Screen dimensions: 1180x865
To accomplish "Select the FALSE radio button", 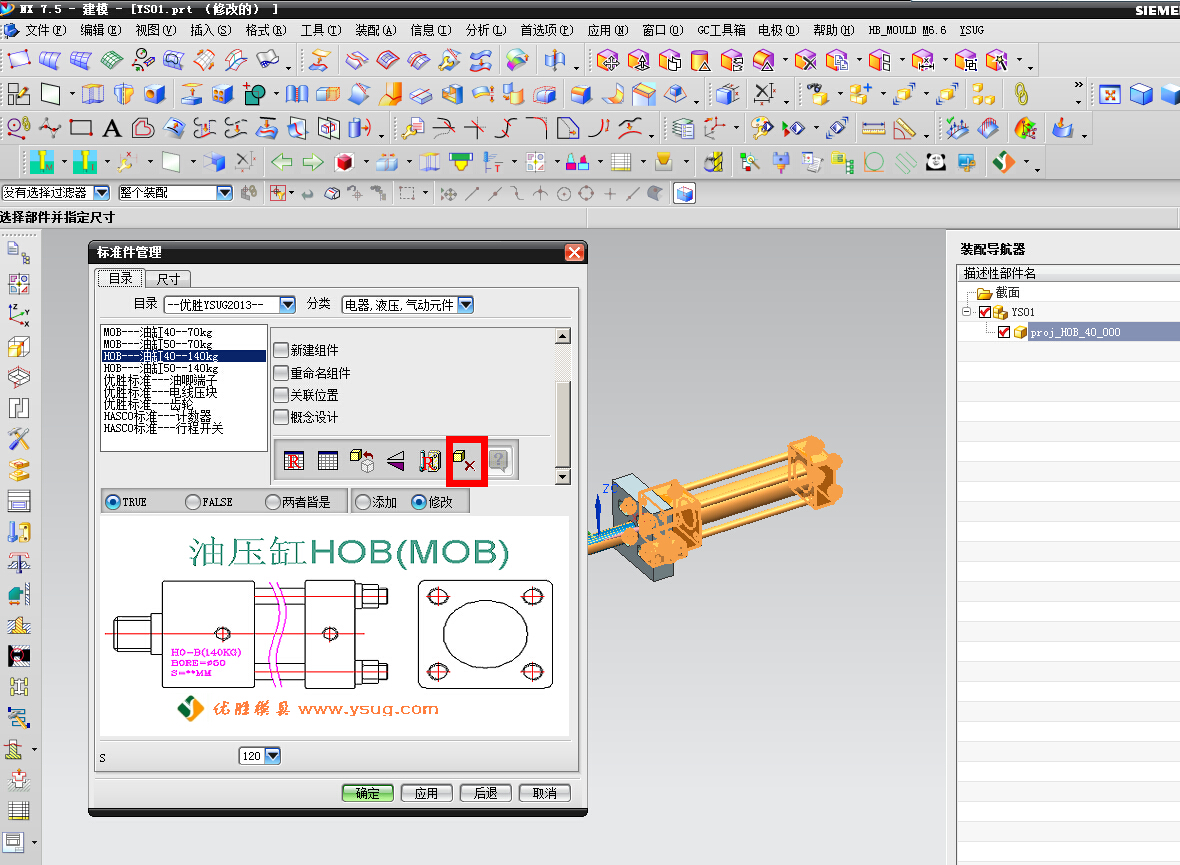I will [193, 501].
